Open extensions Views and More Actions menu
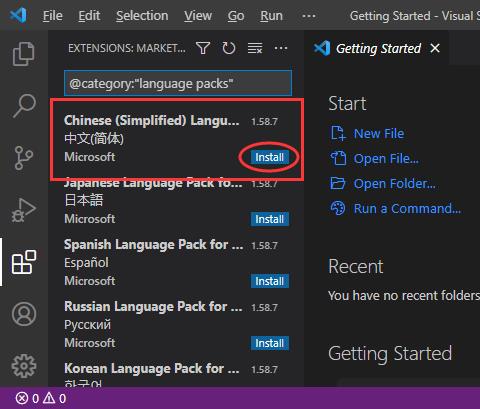This screenshot has height=409, width=480. pyautogui.click(x=281, y=48)
